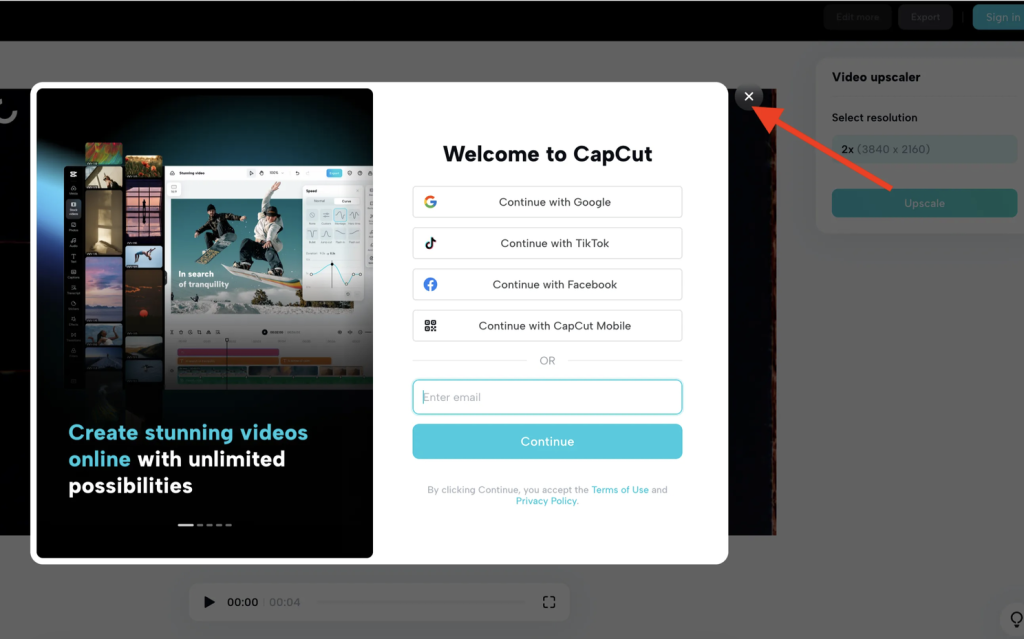This screenshot has width=1024, height=639.
Task: Click the Enter email input field
Action: pos(547,397)
